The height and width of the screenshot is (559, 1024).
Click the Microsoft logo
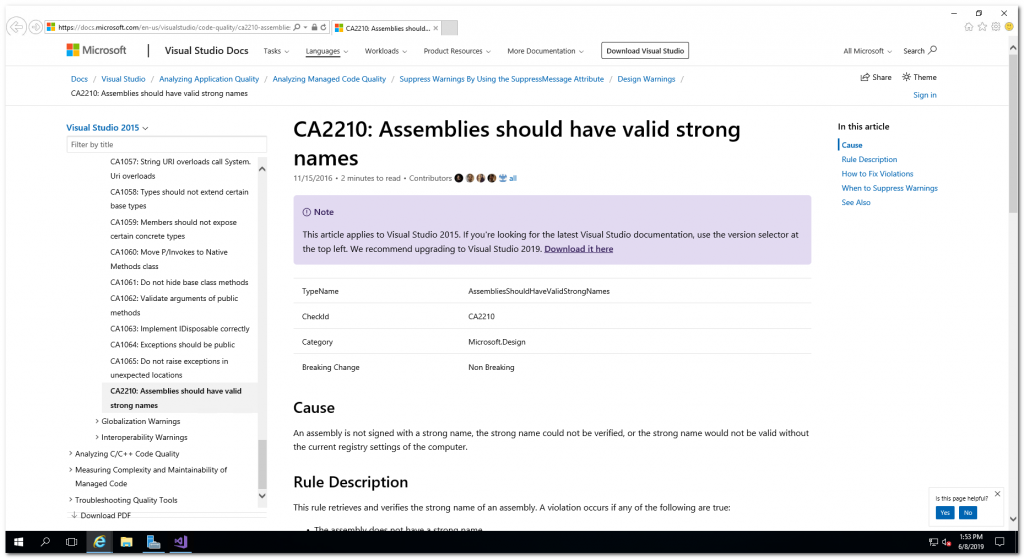pyautogui.click(x=96, y=50)
